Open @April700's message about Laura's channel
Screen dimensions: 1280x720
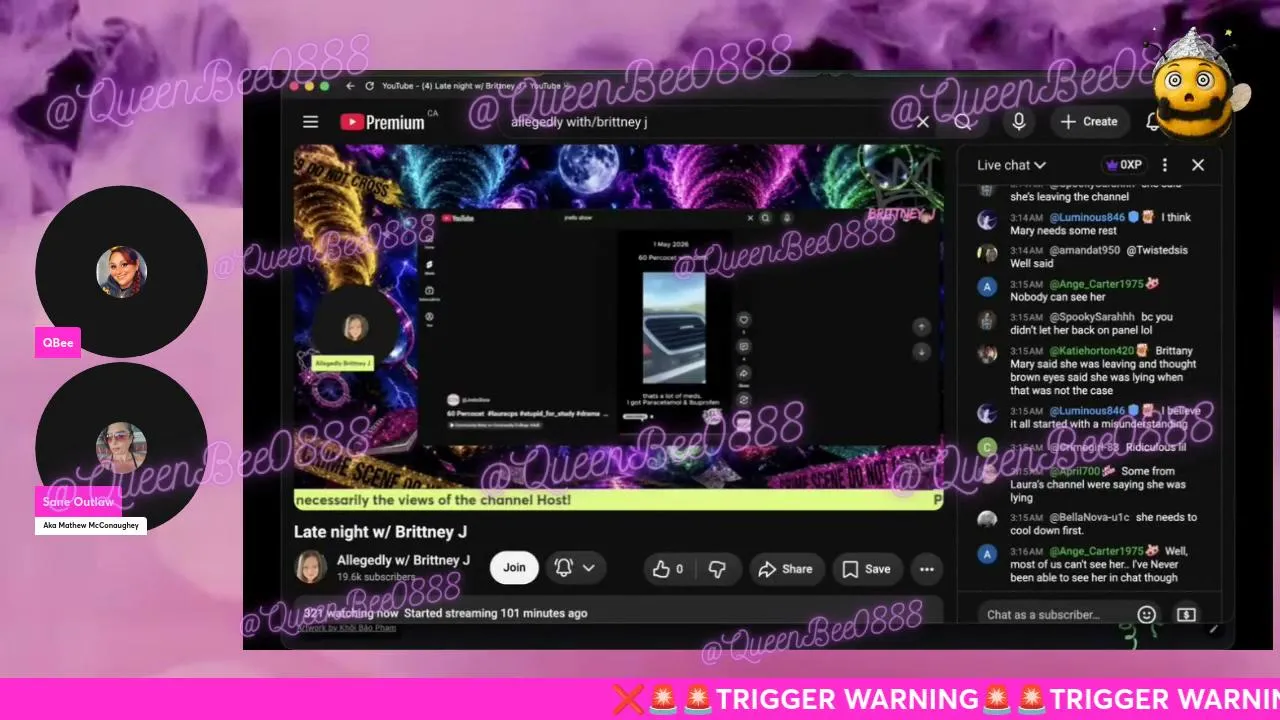tap(1090, 484)
